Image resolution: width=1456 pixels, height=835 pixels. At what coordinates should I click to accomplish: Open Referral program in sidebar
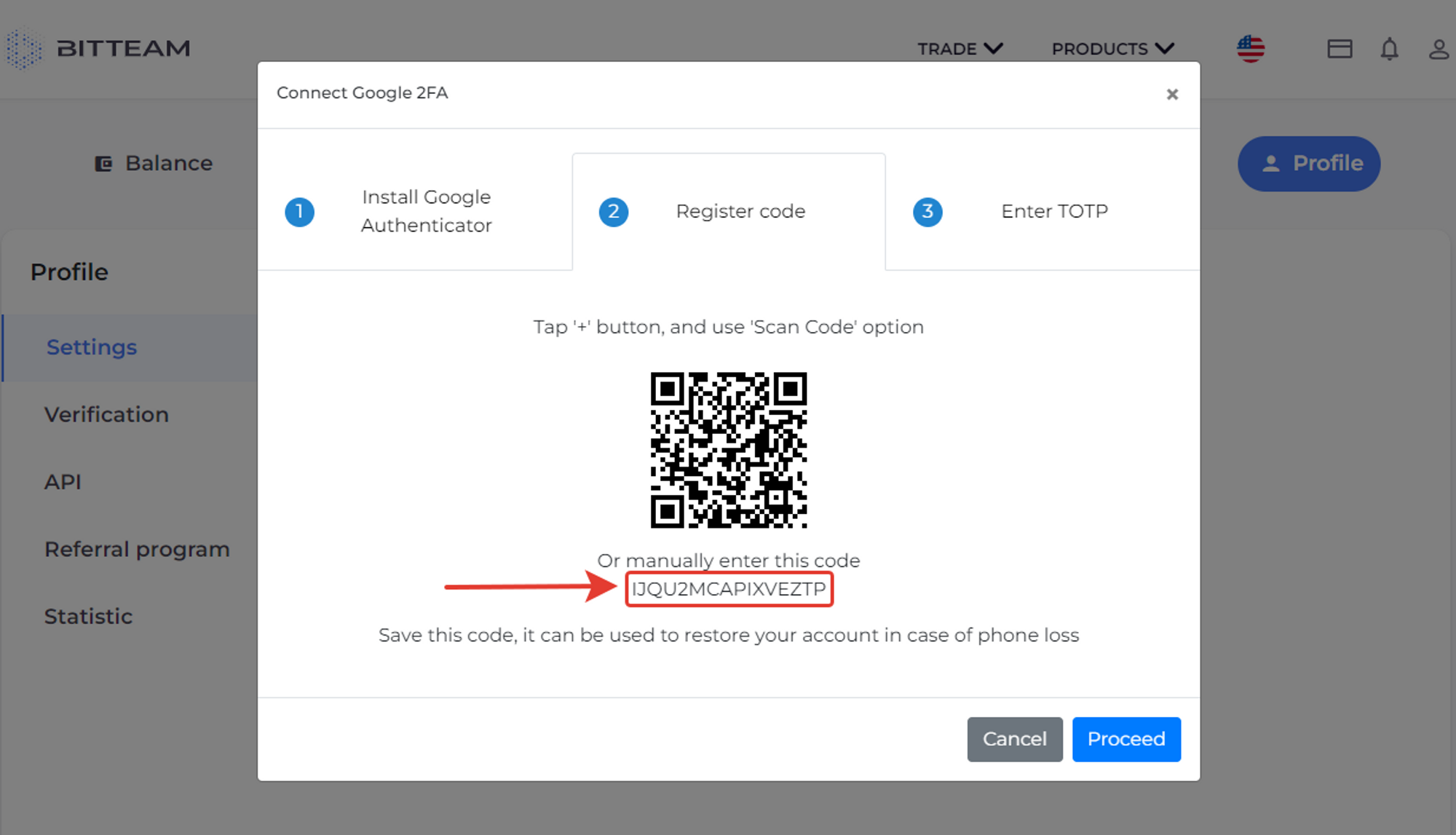click(137, 549)
